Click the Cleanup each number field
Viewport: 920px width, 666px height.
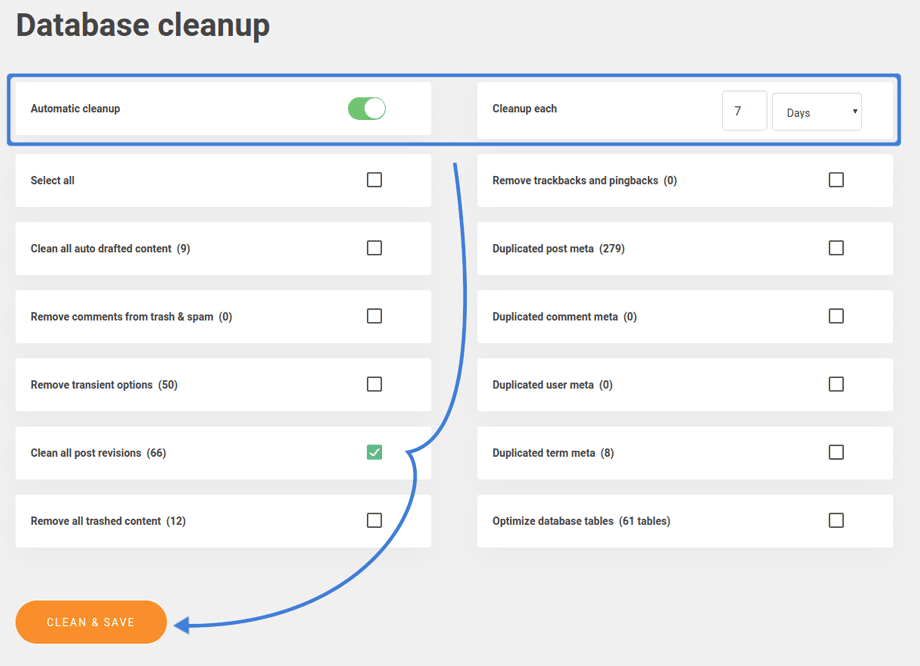tap(744, 111)
